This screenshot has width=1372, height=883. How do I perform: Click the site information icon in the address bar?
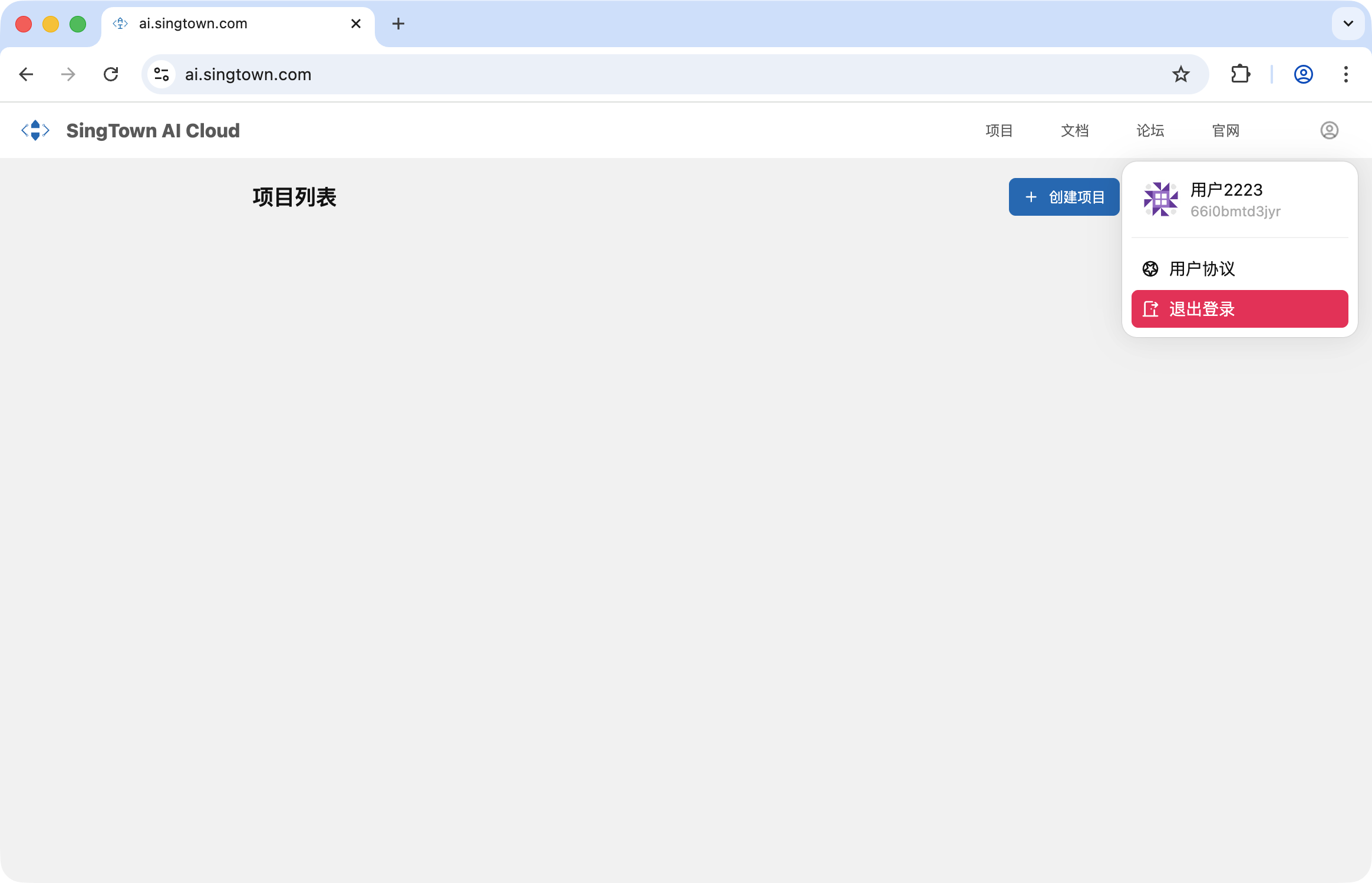[161, 74]
